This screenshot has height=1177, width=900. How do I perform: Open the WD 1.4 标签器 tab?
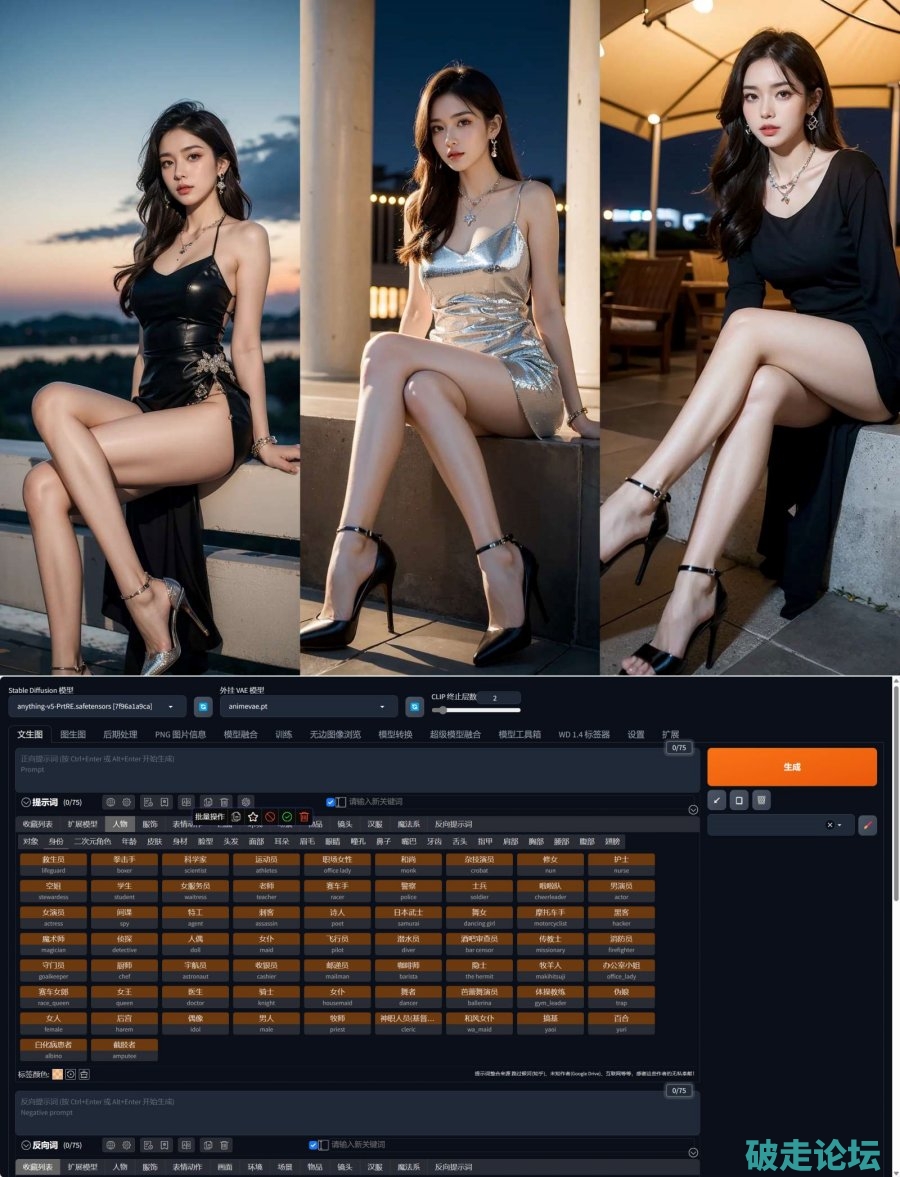[586, 734]
